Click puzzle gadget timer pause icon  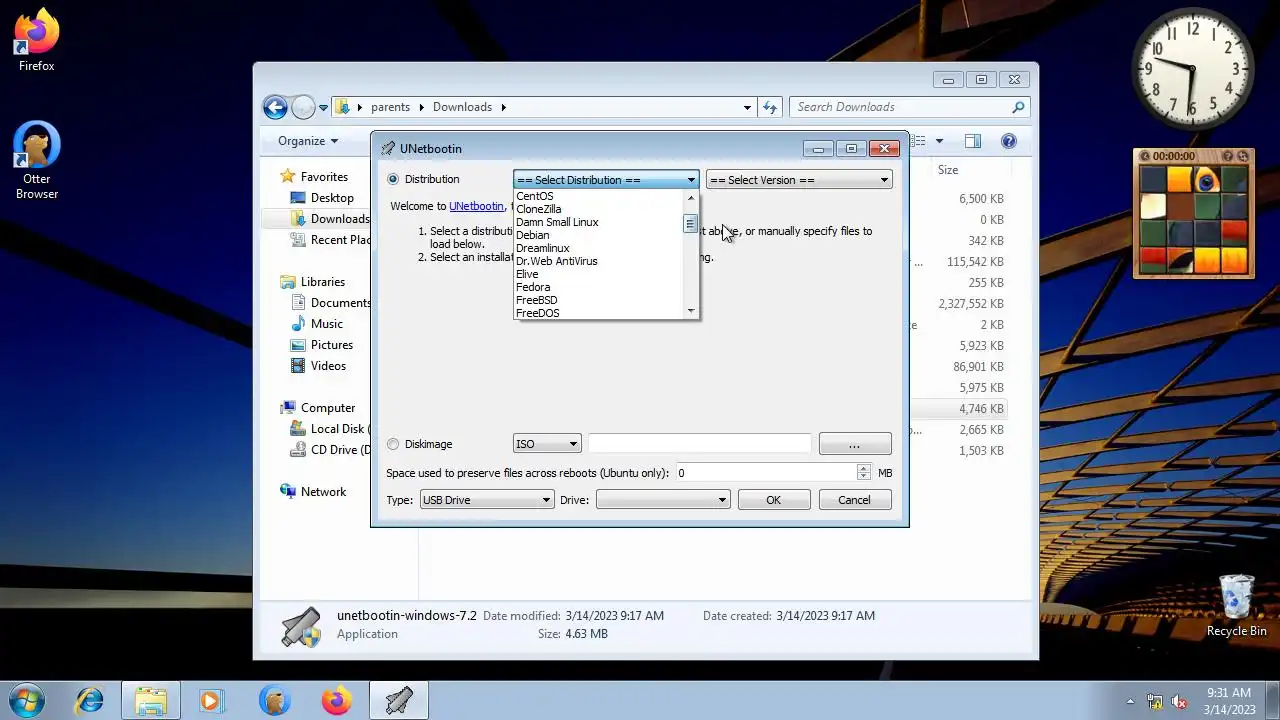(x=1145, y=156)
